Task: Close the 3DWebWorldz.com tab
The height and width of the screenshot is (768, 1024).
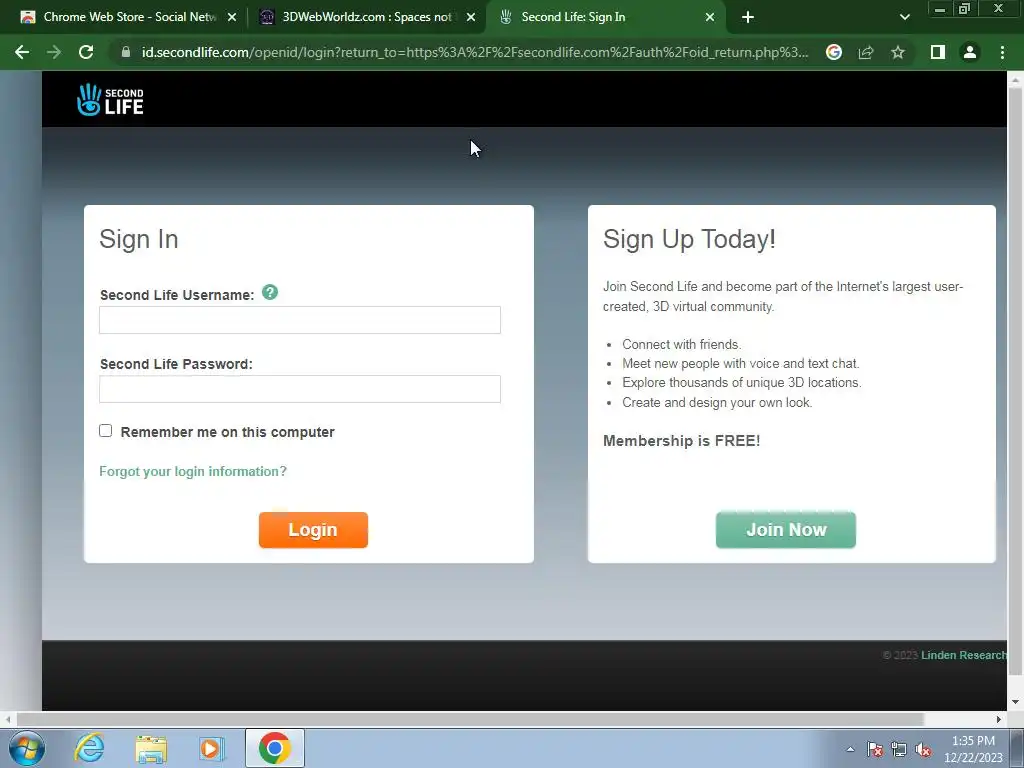Action: pos(471,17)
